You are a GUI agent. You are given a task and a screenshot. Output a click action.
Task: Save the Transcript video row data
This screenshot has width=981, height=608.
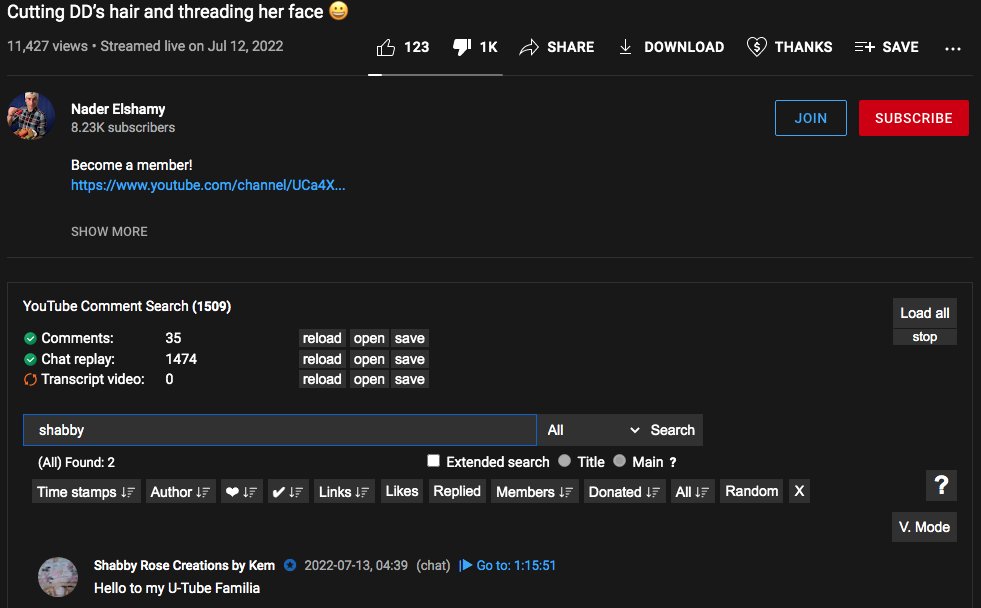point(410,379)
